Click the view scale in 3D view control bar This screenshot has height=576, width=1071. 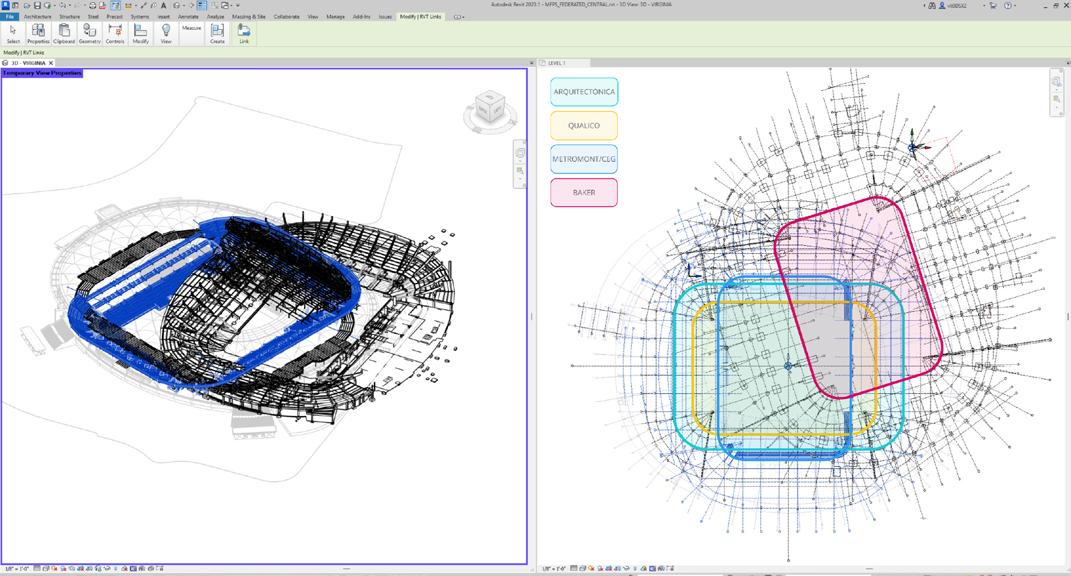[17, 568]
